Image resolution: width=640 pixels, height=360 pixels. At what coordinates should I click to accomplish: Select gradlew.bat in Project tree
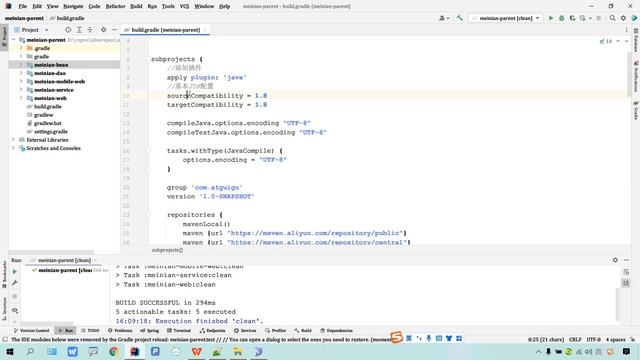coord(47,123)
